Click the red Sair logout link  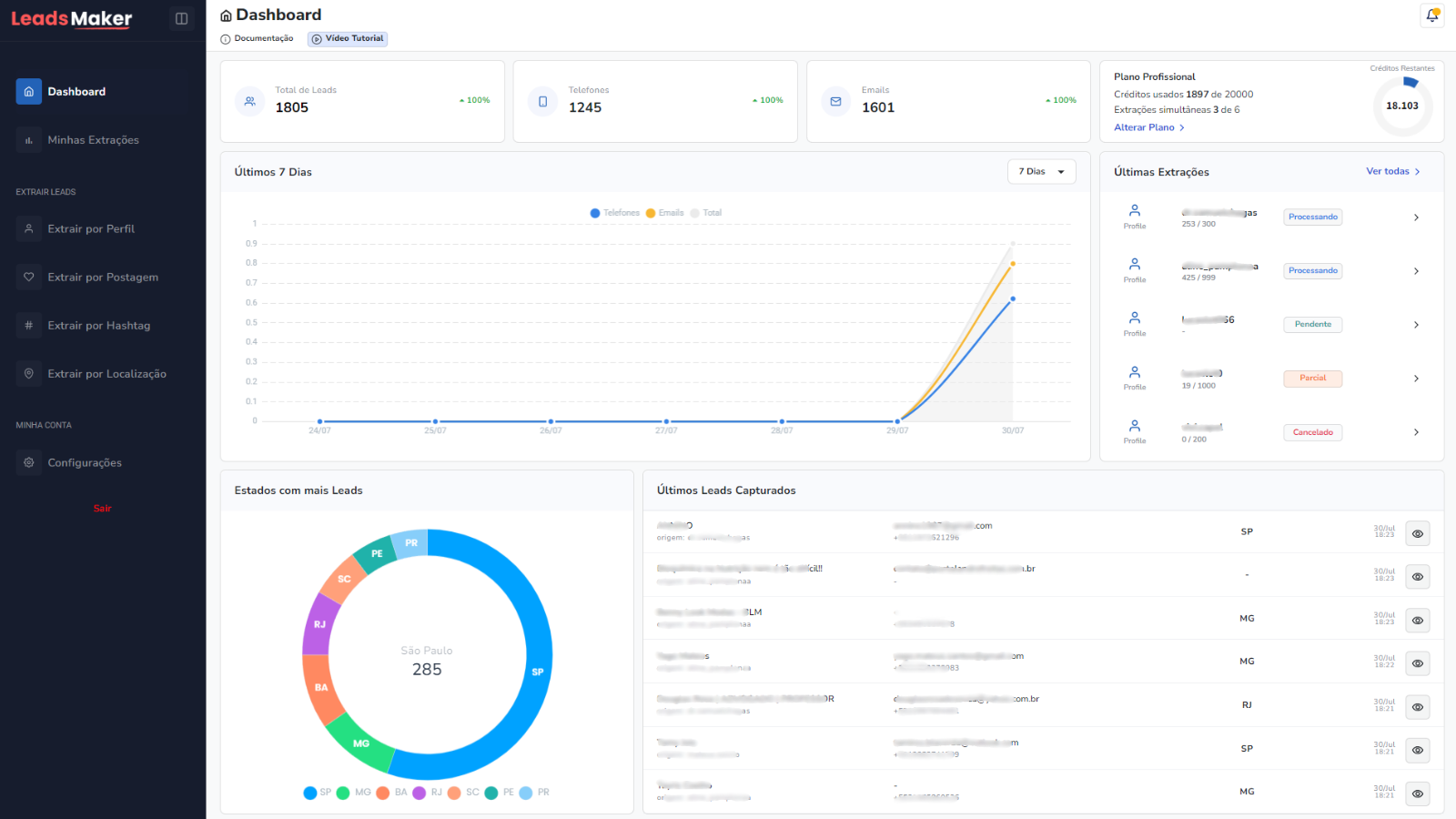(x=102, y=509)
